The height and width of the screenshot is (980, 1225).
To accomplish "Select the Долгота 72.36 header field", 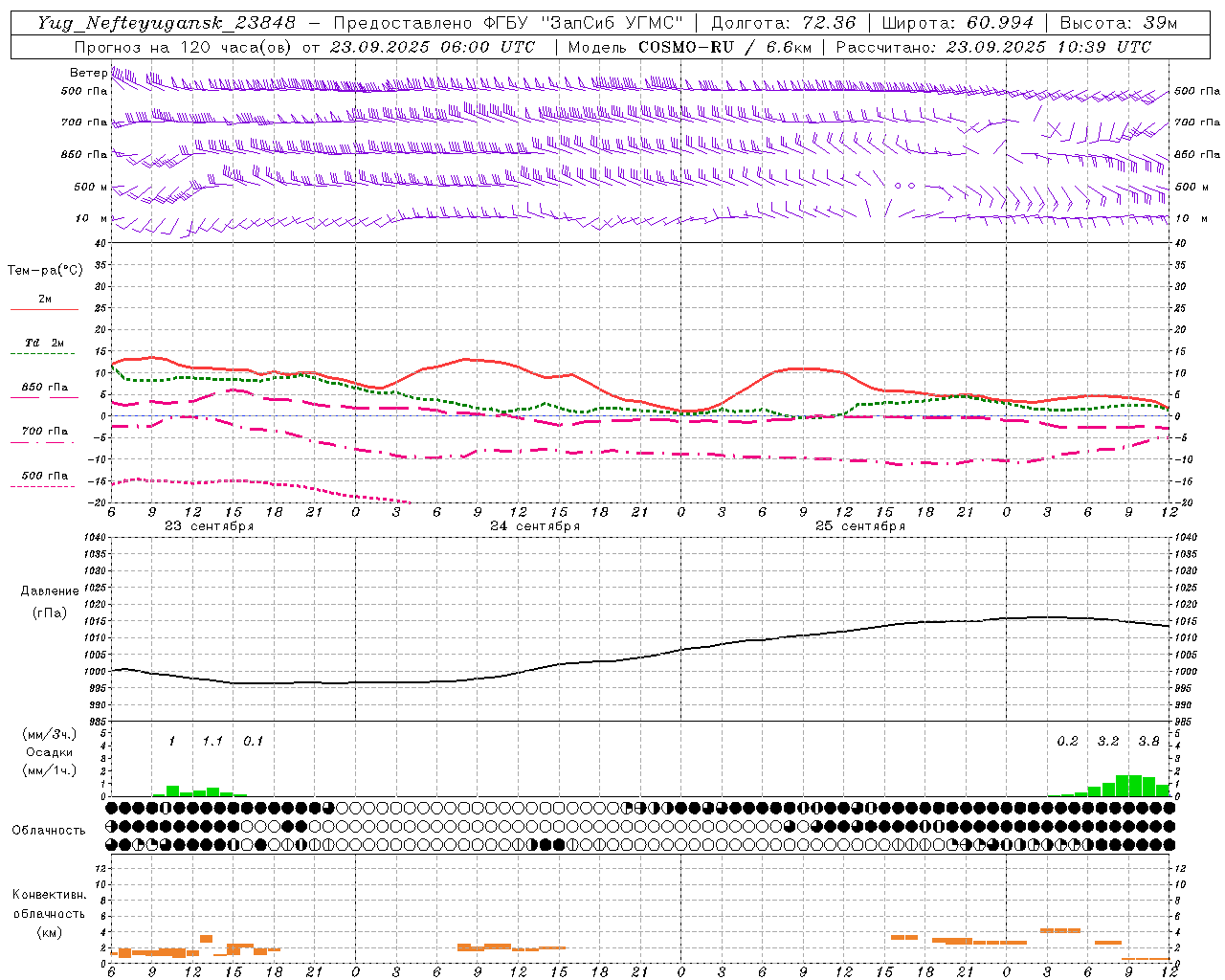I will point(783,23).
